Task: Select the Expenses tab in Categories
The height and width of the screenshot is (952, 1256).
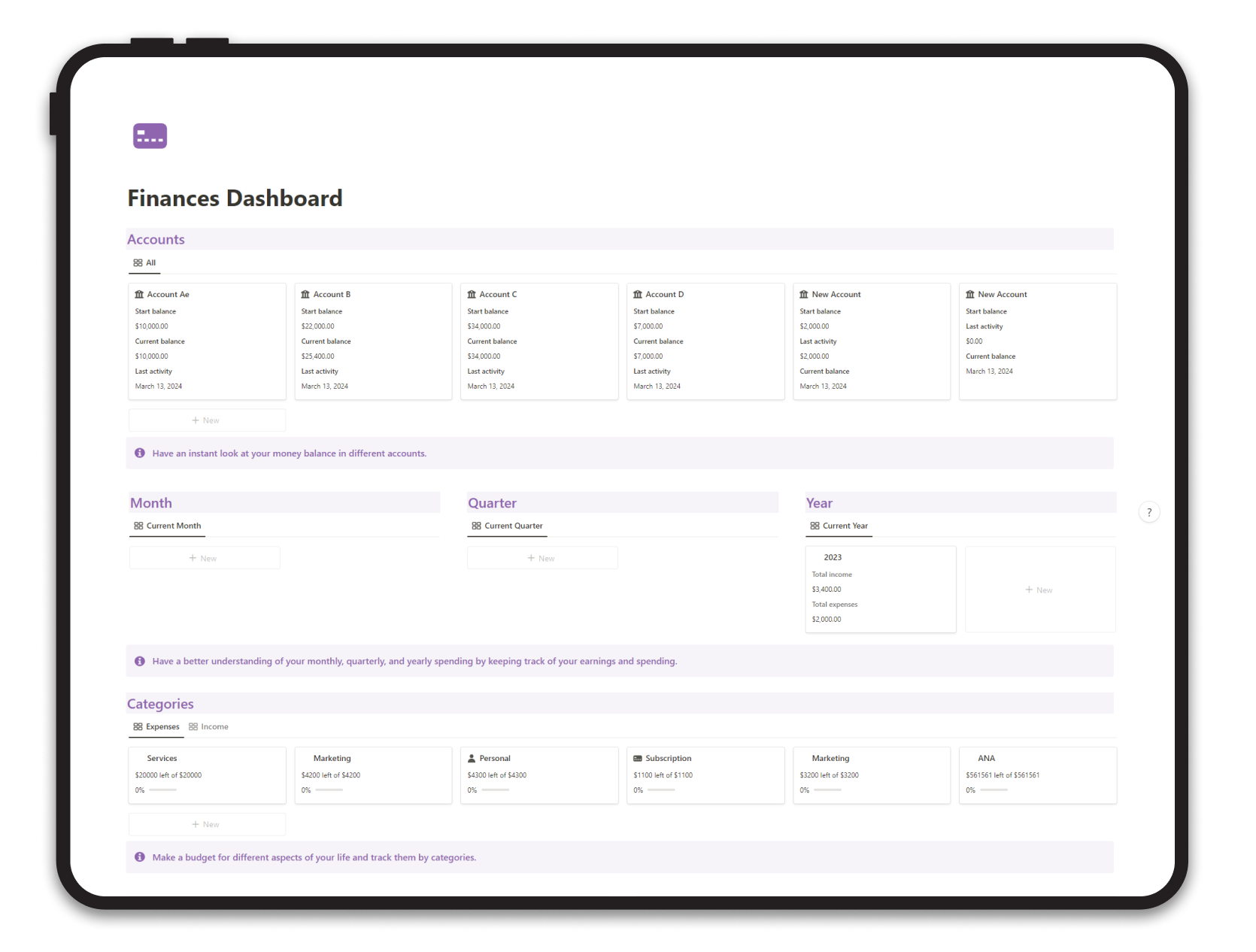Action: 156,726
